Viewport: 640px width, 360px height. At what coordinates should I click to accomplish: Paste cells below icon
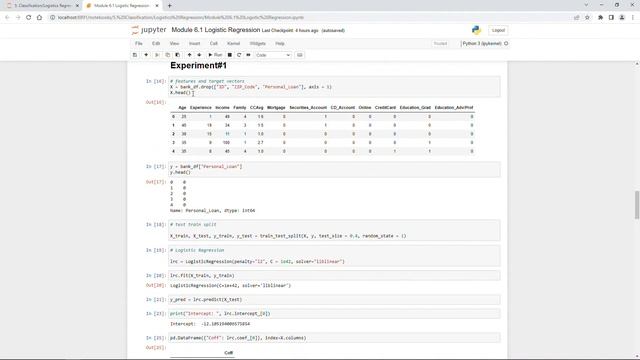click(x=178, y=55)
